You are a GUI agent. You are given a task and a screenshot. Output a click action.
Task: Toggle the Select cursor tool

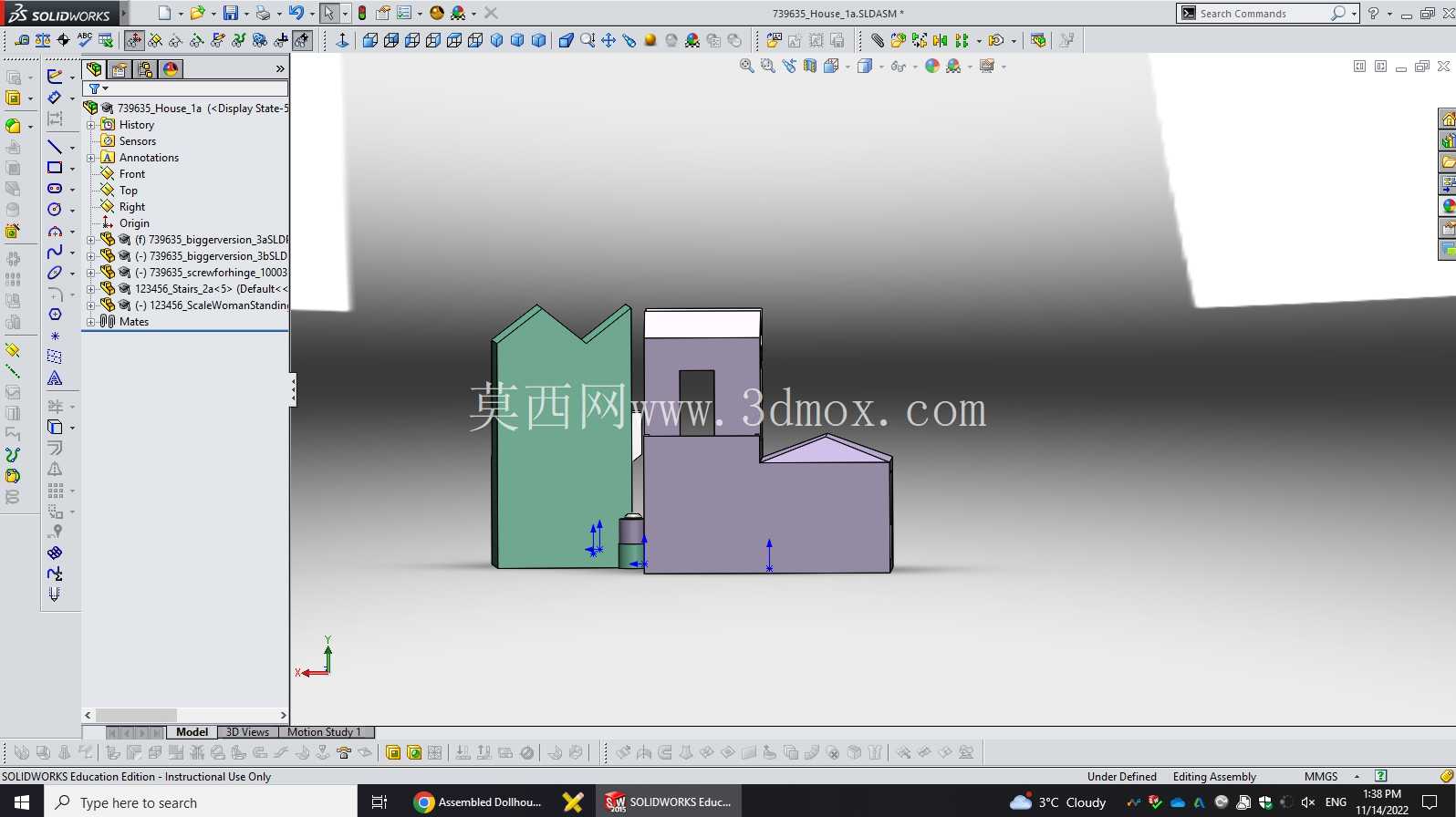[328, 13]
